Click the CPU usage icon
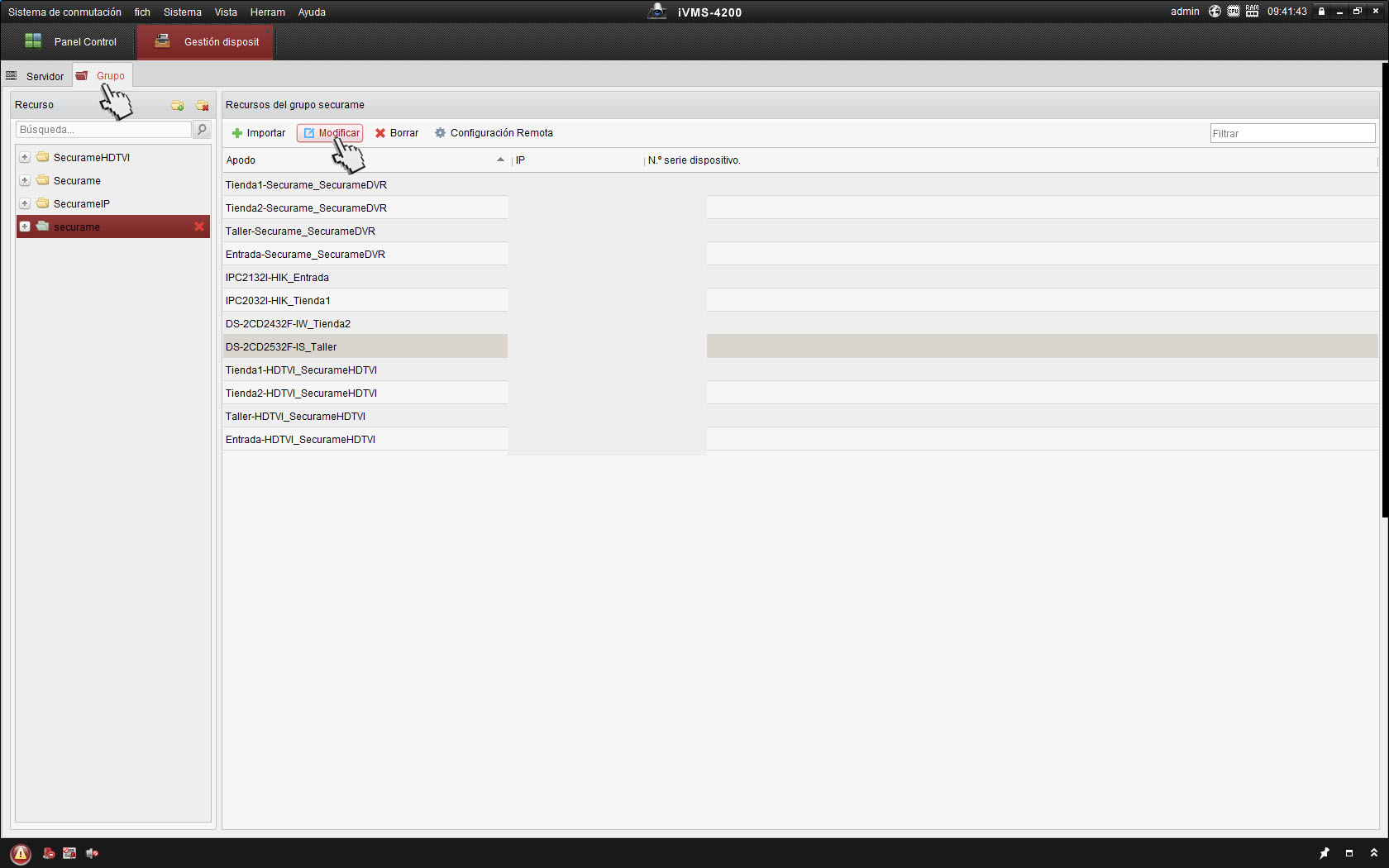The height and width of the screenshot is (868, 1389). (1234, 12)
